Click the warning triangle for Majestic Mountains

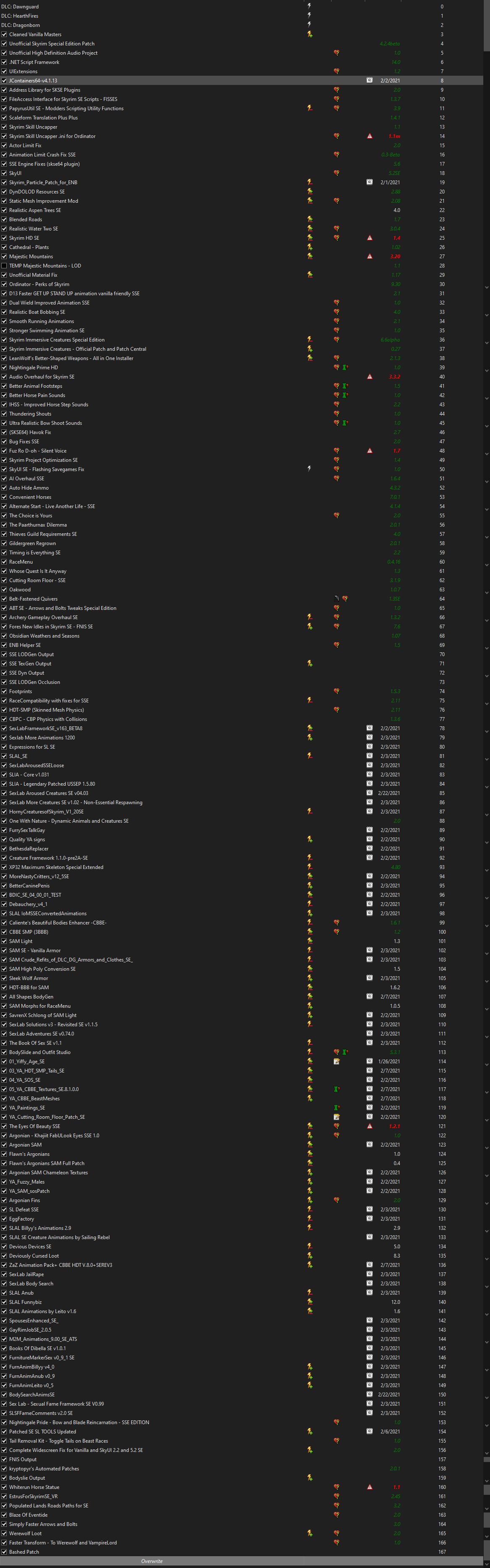369,256
